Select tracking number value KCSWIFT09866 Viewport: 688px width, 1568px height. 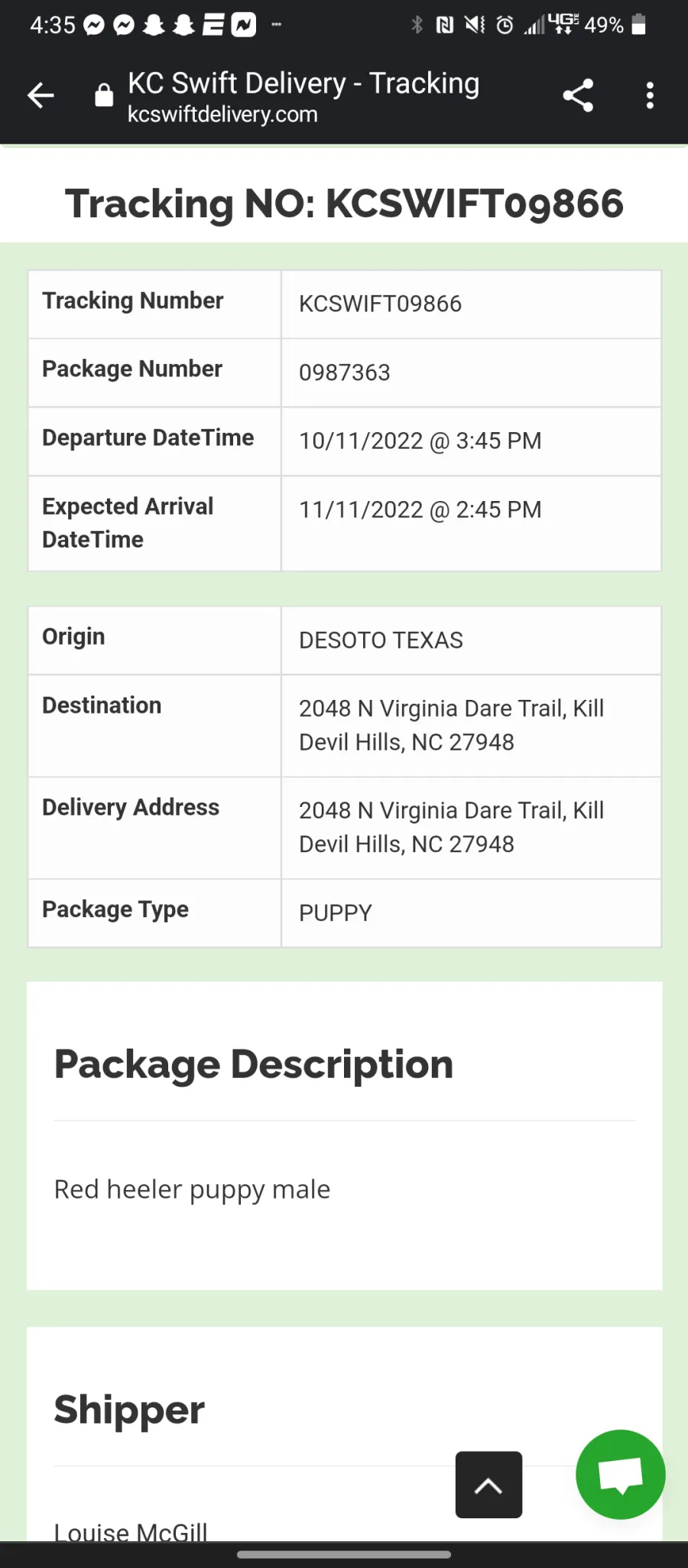point(380,304)
